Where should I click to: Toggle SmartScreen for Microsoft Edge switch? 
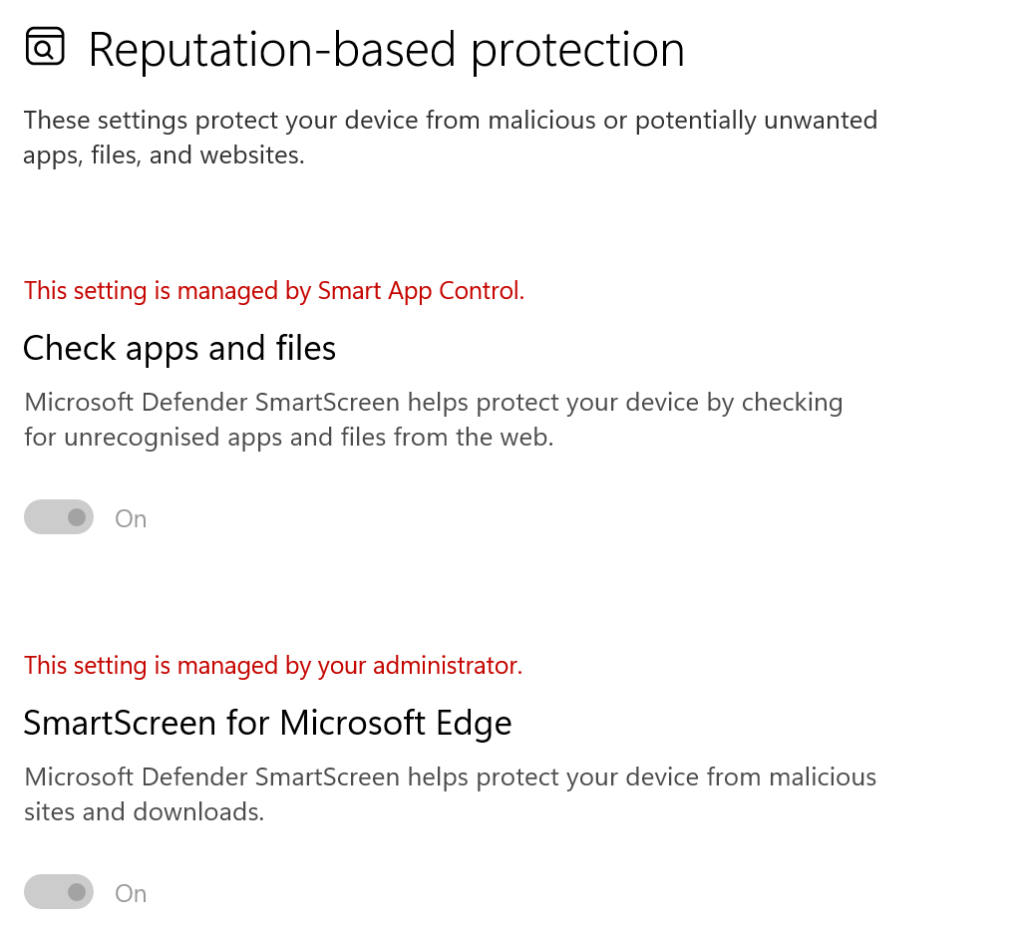tap(59, 892)
